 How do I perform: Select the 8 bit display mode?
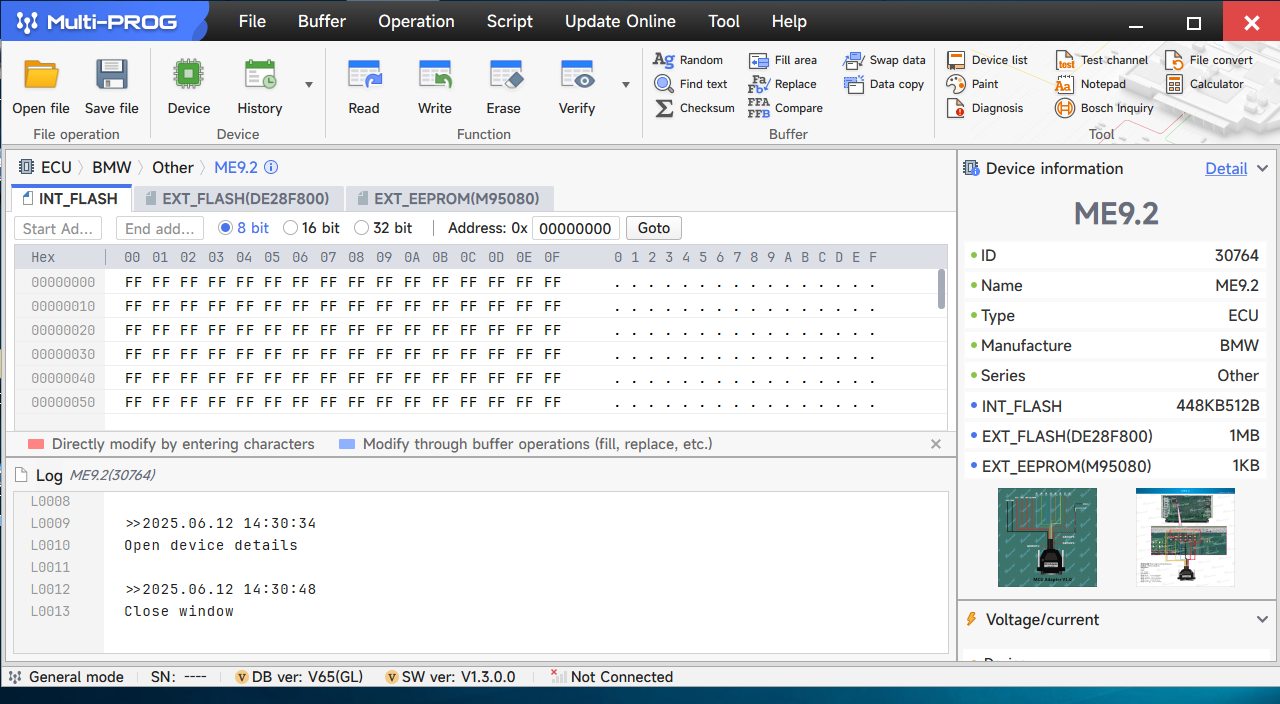[x=243, y=228]
